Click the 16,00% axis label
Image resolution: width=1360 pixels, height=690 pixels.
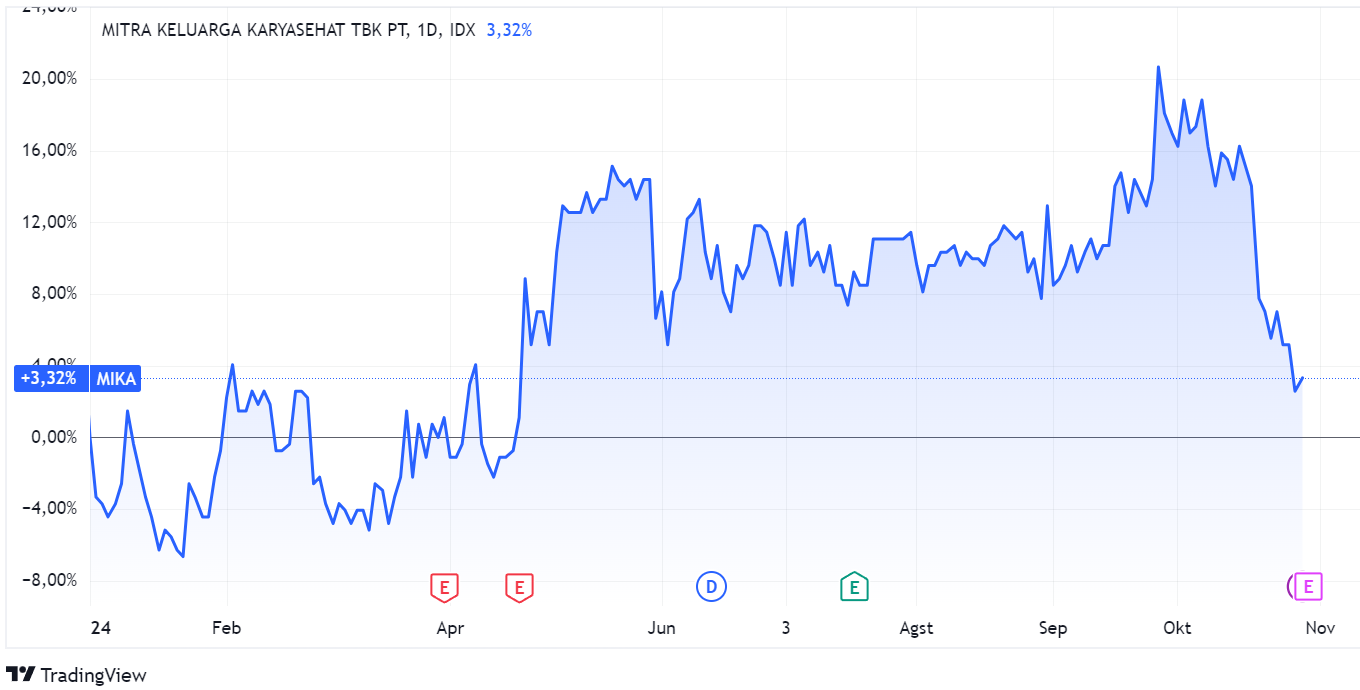[52, 151]
